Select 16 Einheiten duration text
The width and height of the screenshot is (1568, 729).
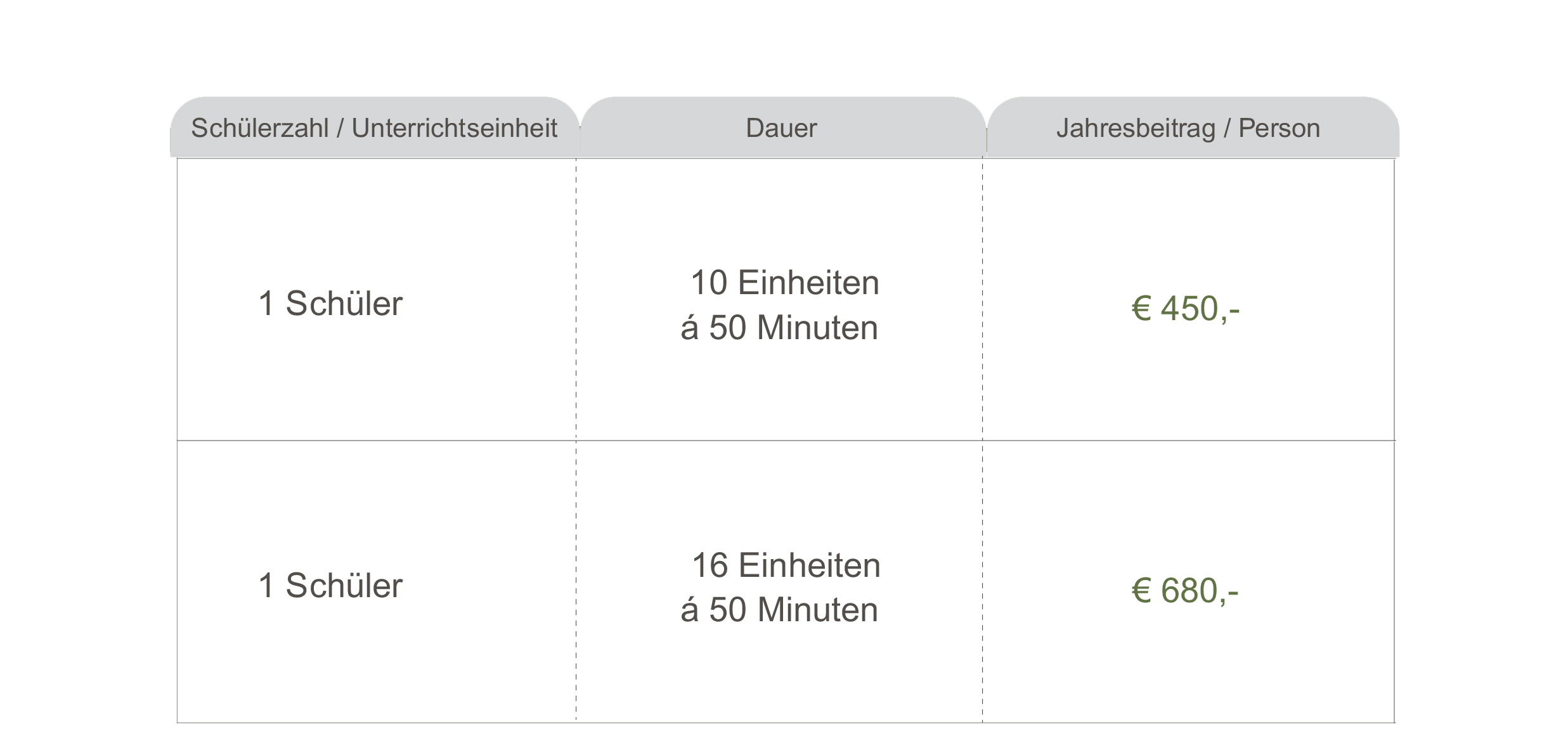[786, 565]
